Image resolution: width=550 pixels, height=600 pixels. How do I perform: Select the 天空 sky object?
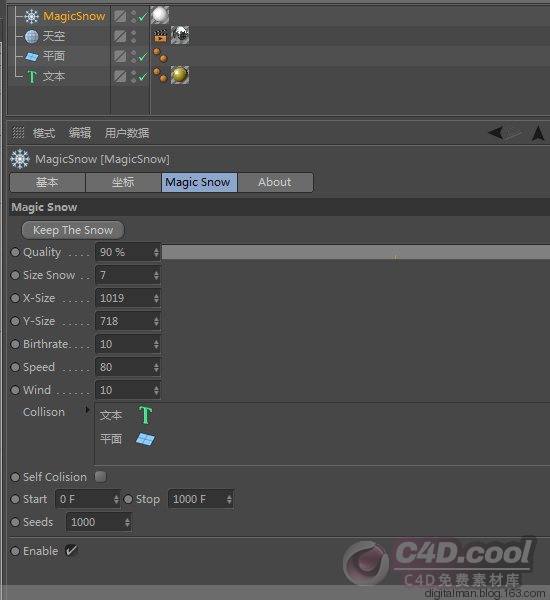tap(54, 36)
